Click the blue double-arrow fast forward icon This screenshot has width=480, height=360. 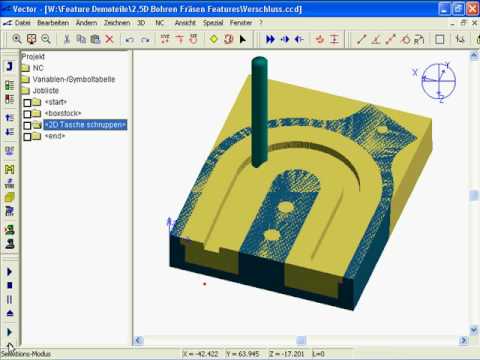click(x=270, y=39)
